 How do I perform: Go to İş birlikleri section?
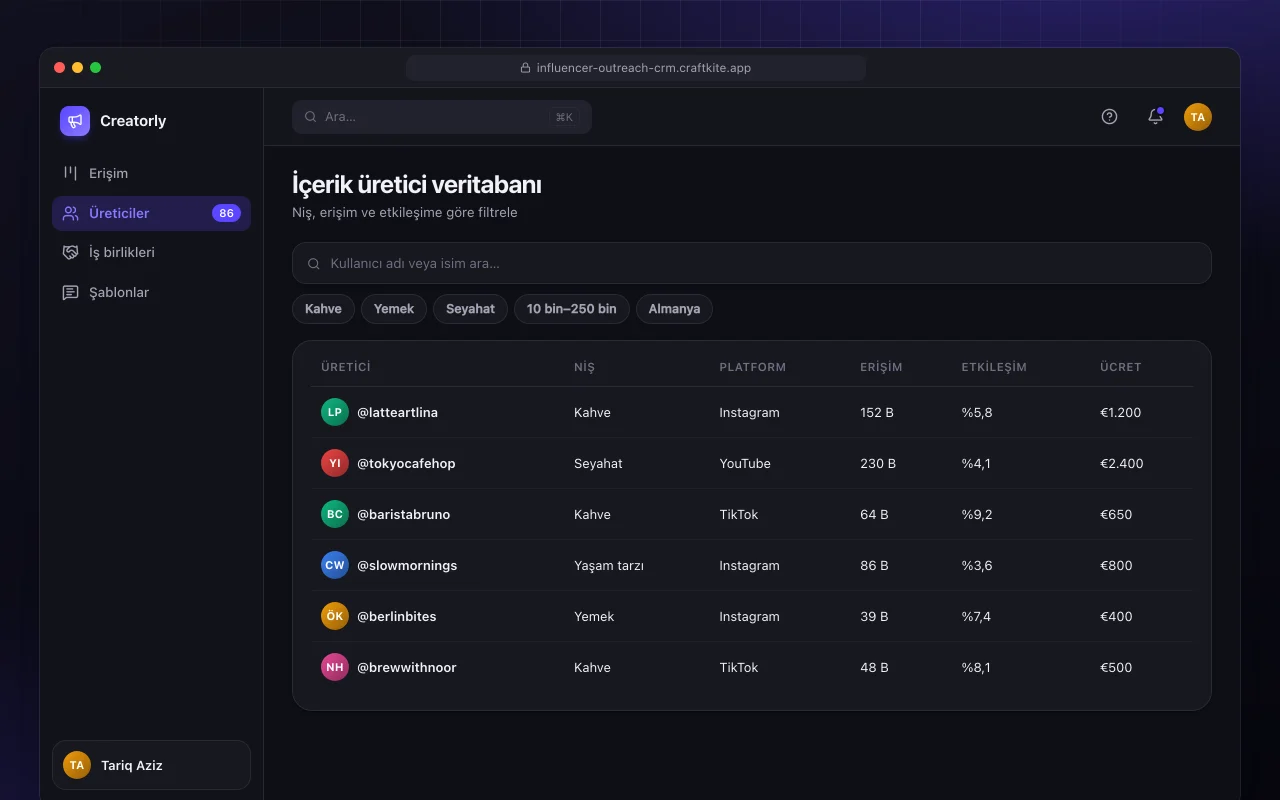pos(151,253)
